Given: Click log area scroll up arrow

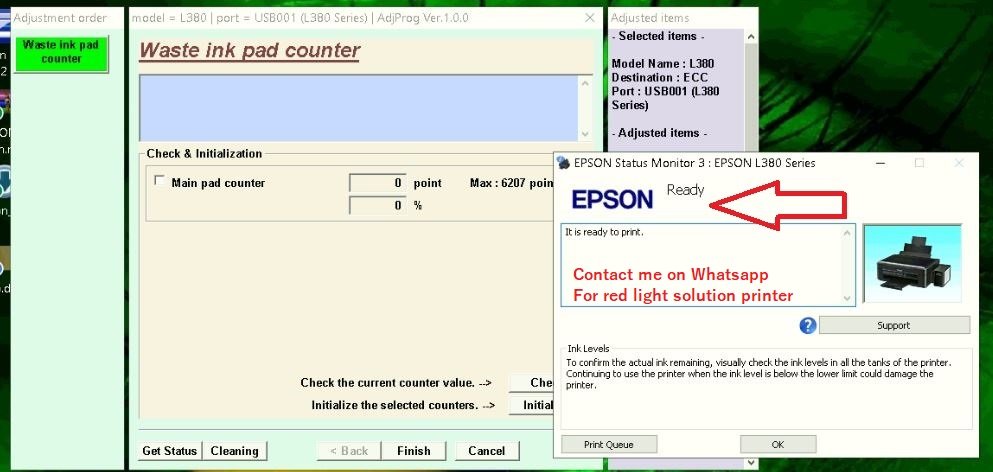Looking at the screenshot, I should click(585, 83).
